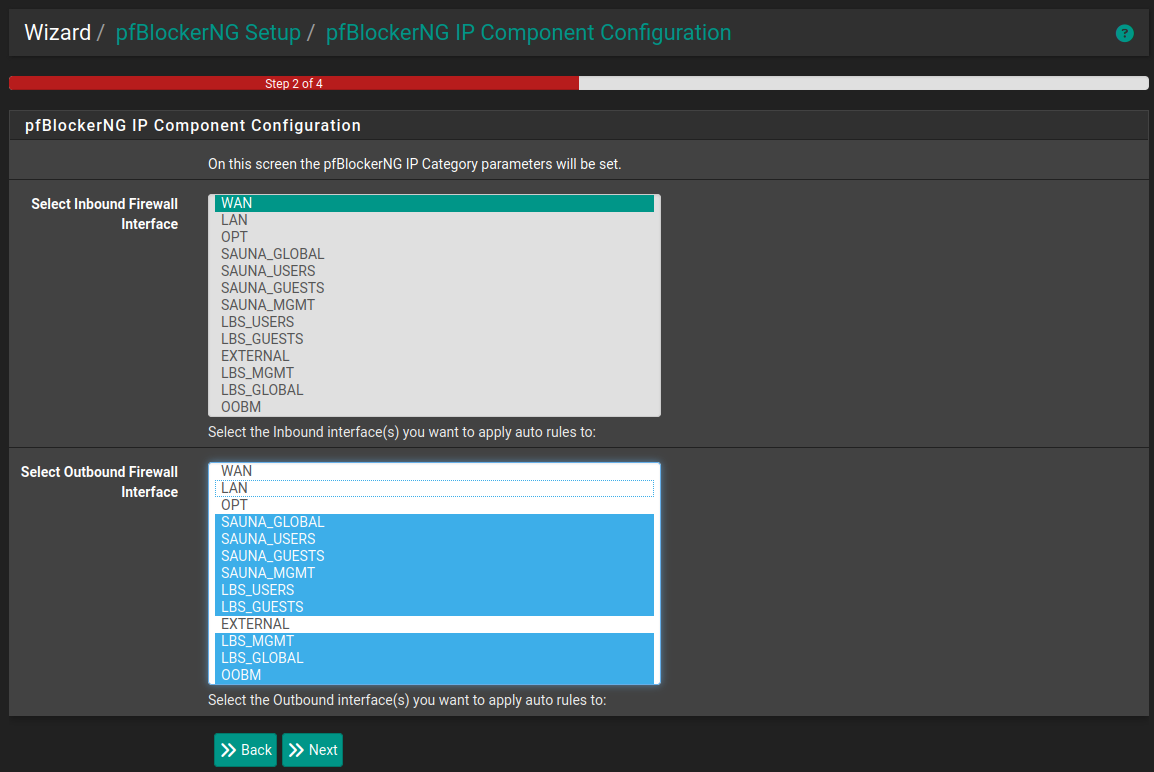Select WAN in Outbound interface list
This screenshot has width=1154, height=772.
pos(434,471)
